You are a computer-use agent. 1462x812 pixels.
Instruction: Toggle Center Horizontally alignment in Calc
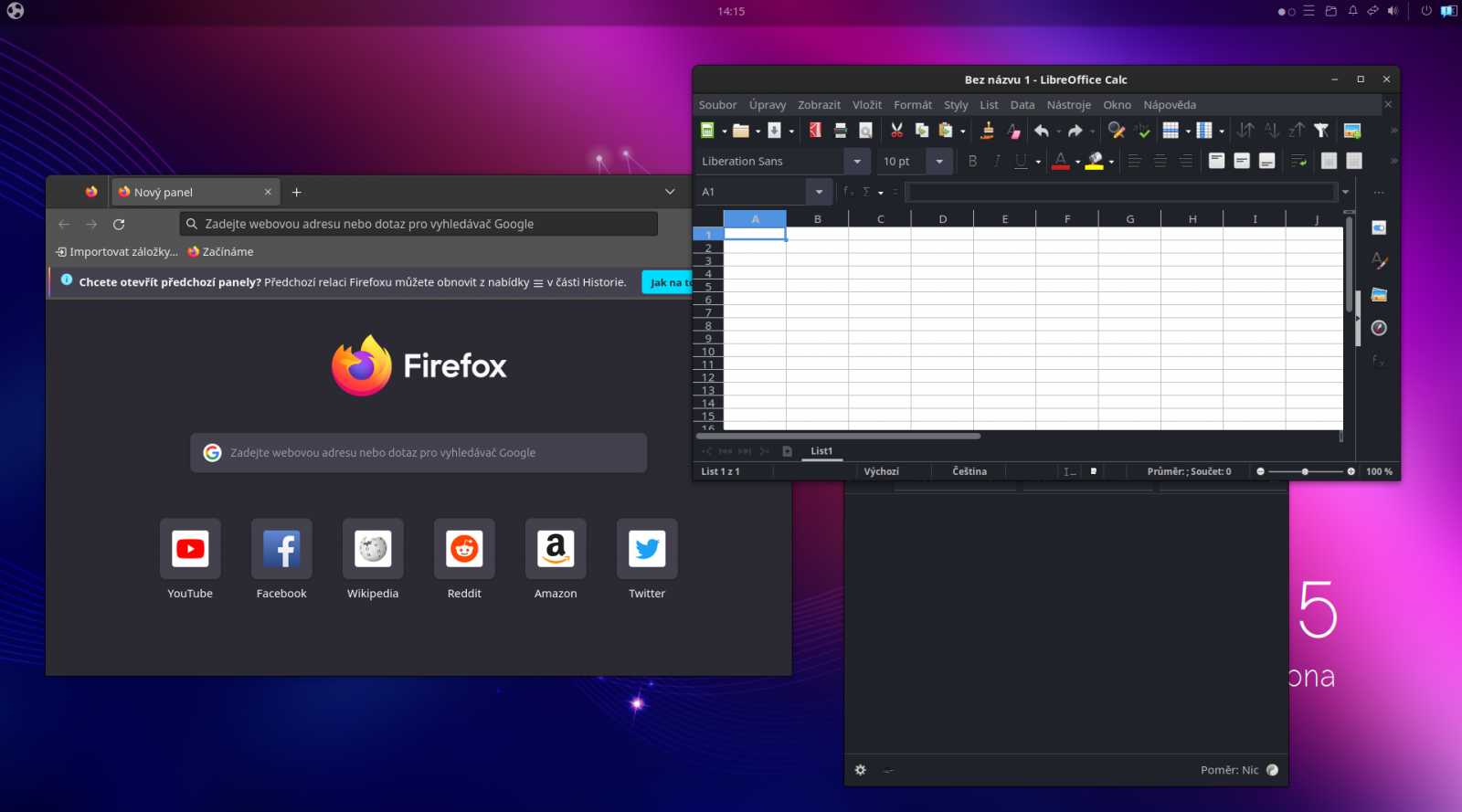pos(1160,162)
